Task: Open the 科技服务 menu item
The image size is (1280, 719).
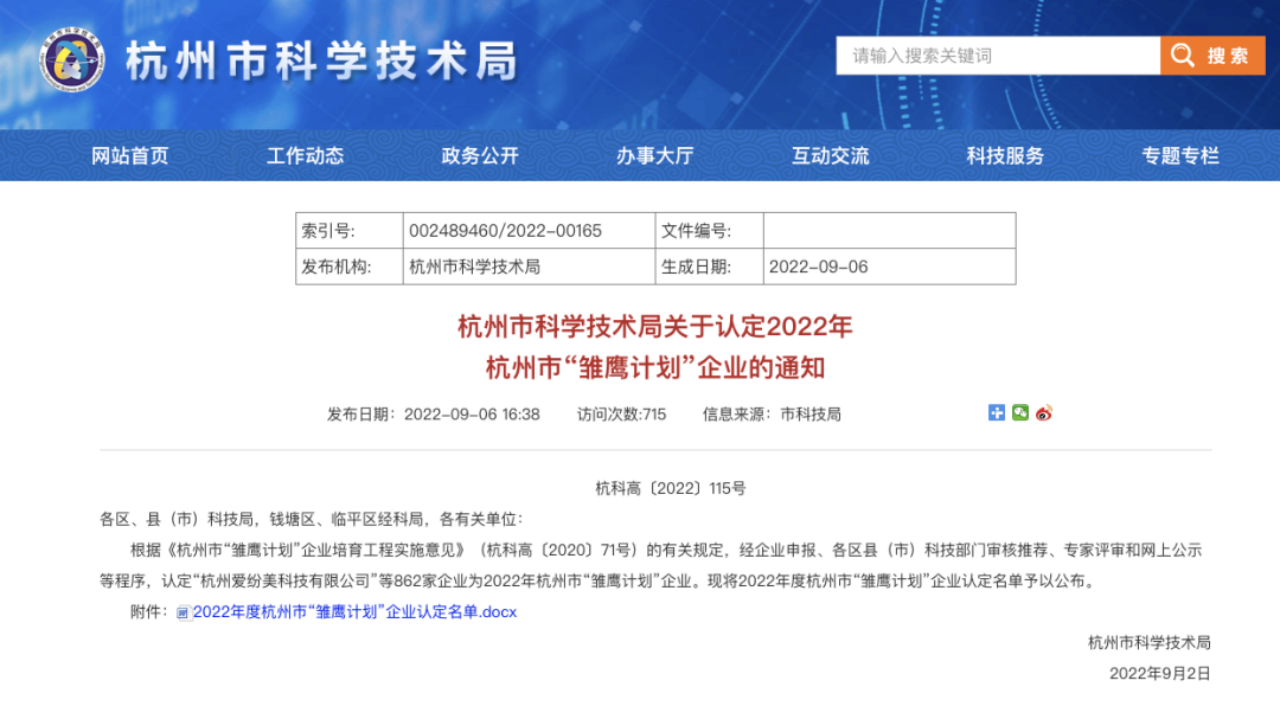Action: [x=1005, y=156]
